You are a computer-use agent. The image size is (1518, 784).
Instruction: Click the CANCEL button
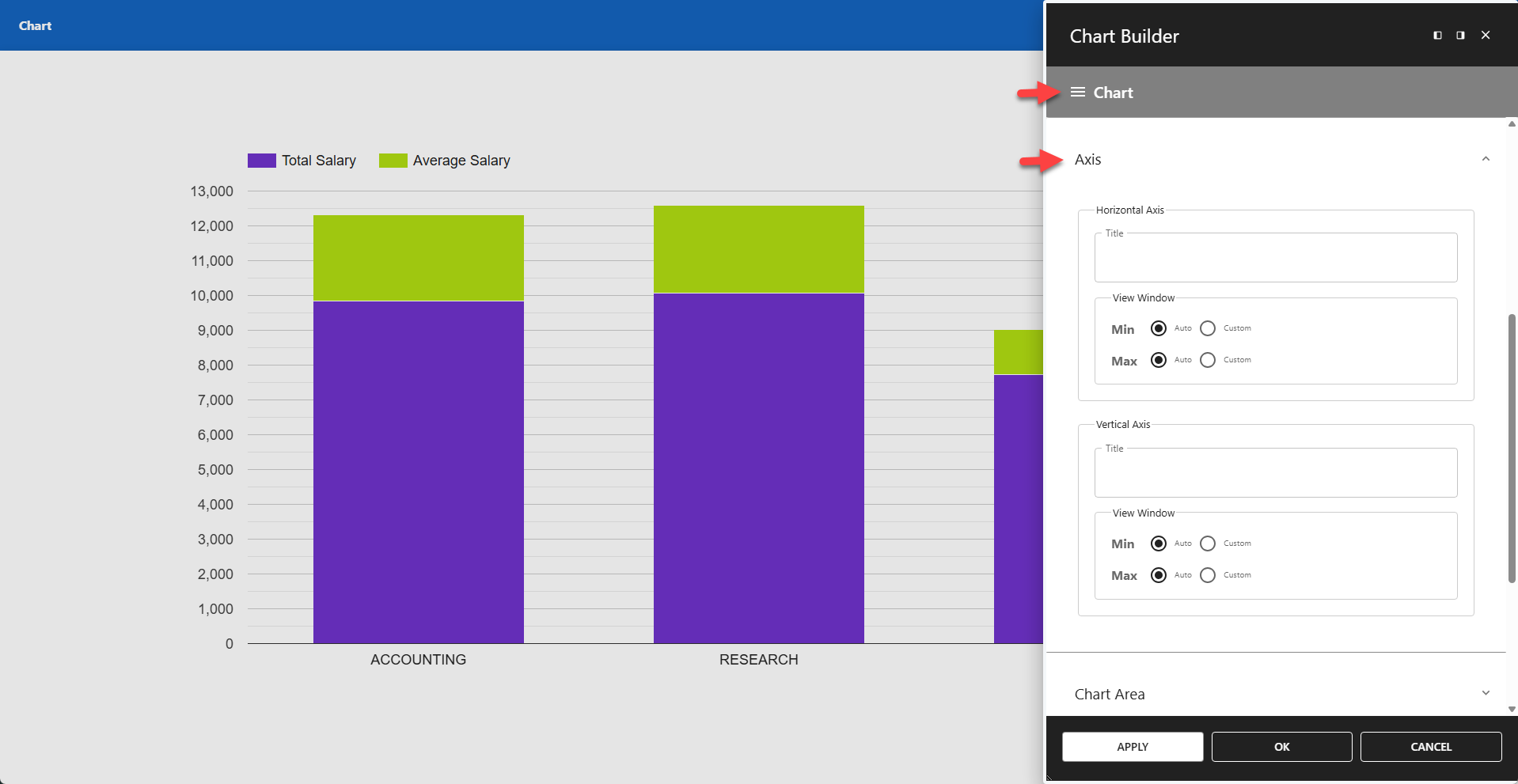coord(1431,746)
